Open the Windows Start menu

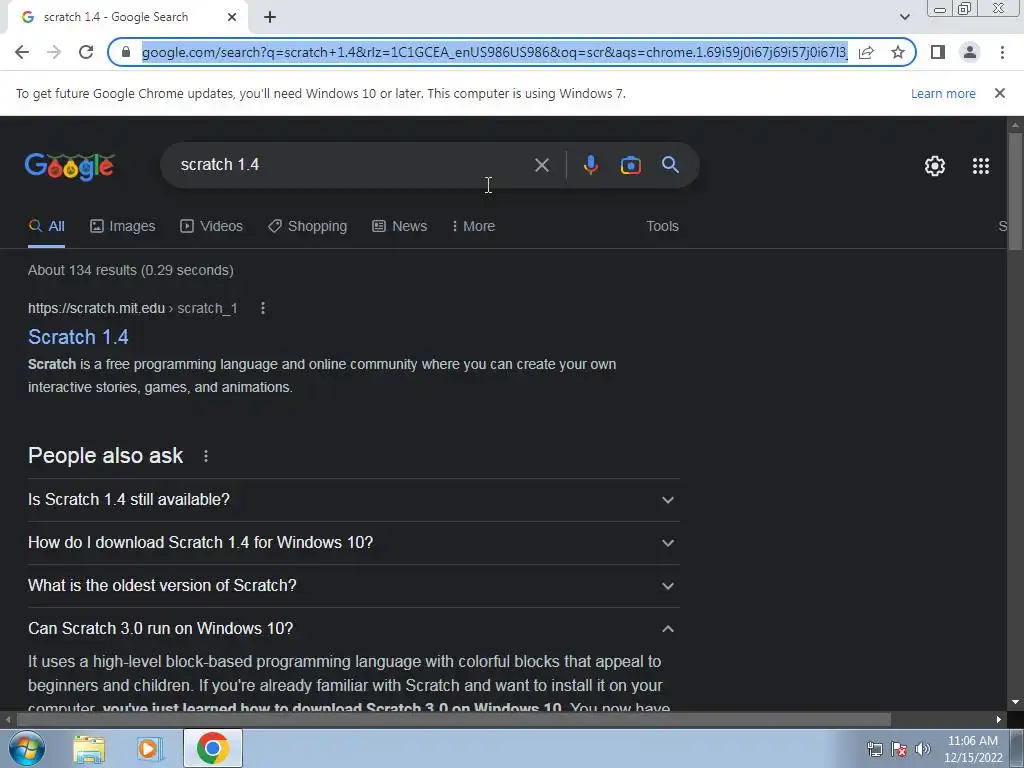[27, 748]
